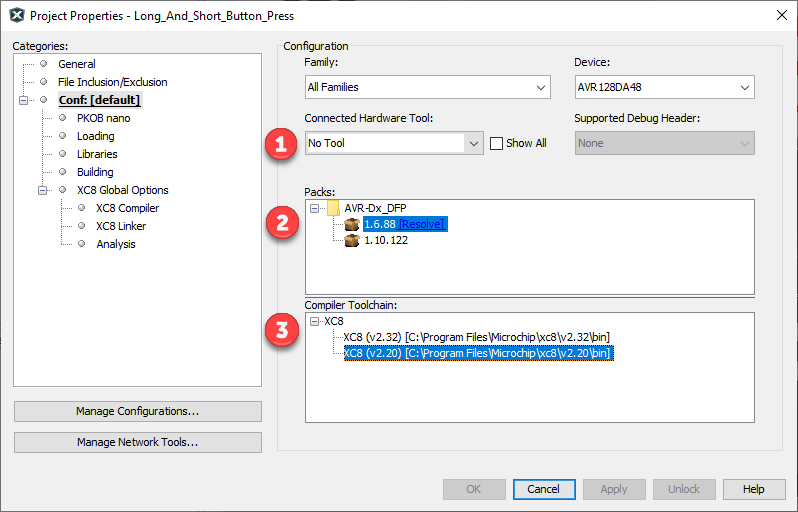The width and height of the screenshot is (798, 512).
Task: Click the Manage Configurations button
Action: point(138,411)
